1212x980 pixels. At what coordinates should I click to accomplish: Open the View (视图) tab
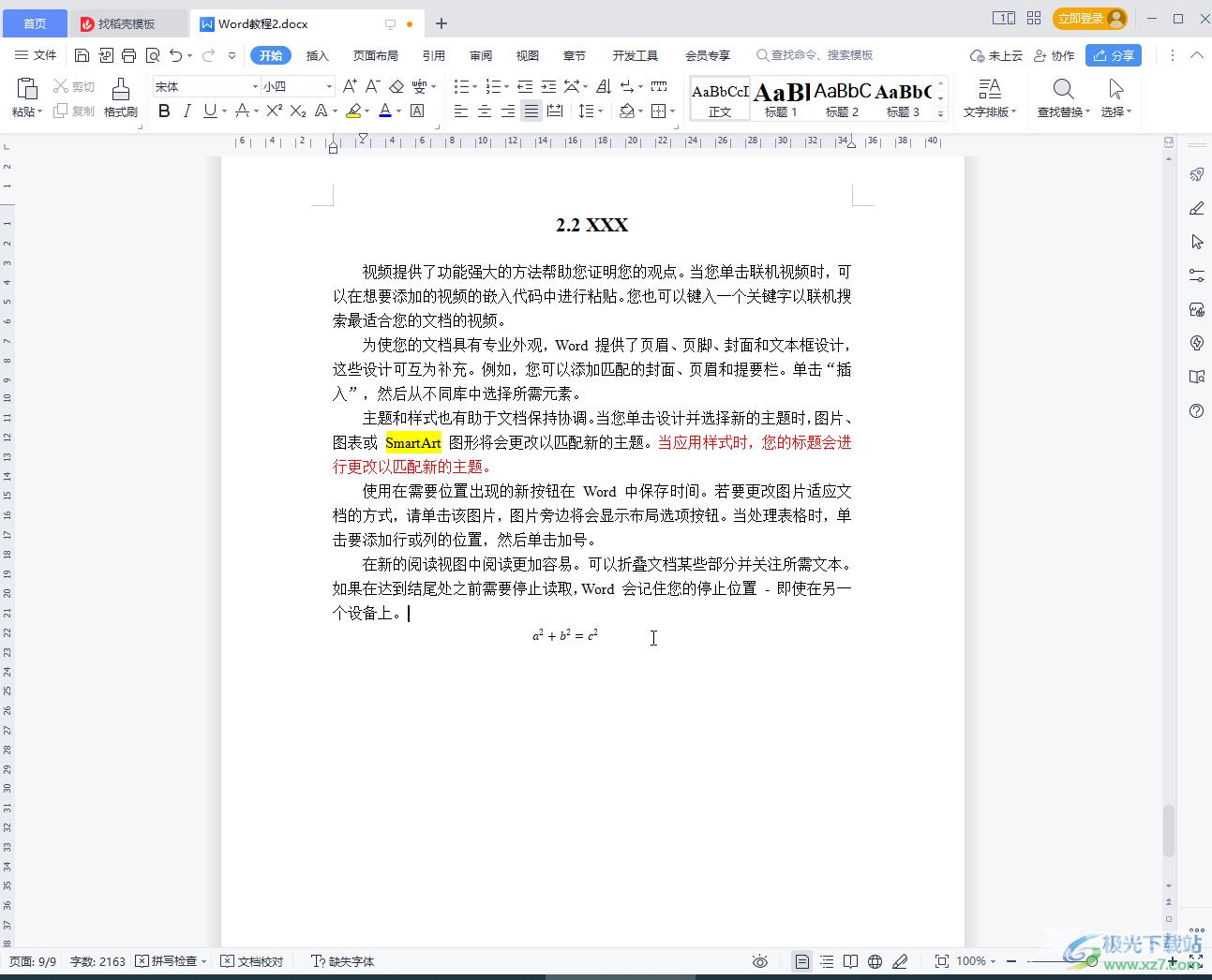pos(528,55)
